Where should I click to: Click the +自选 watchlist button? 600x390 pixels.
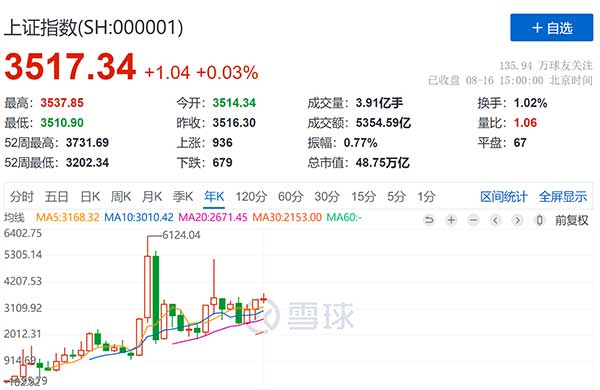pyautogui.click(x=552, y=28)
